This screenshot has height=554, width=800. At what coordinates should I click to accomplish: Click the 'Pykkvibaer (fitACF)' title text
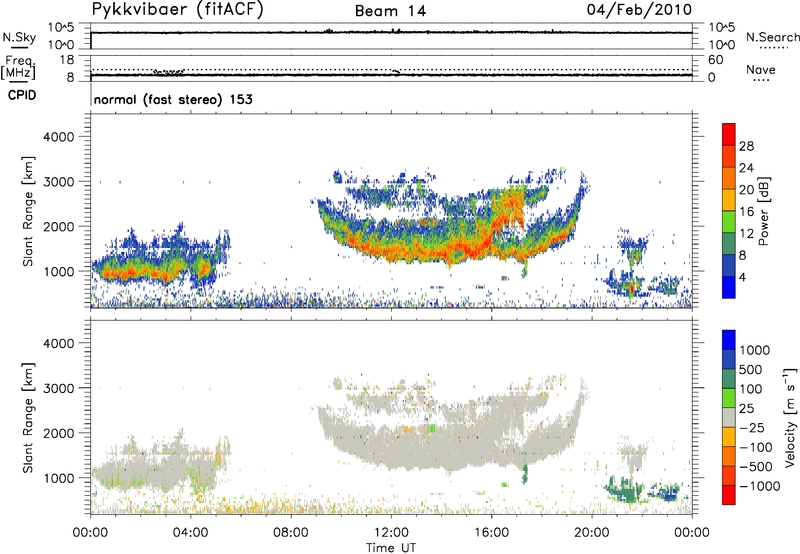click(177, 10)
